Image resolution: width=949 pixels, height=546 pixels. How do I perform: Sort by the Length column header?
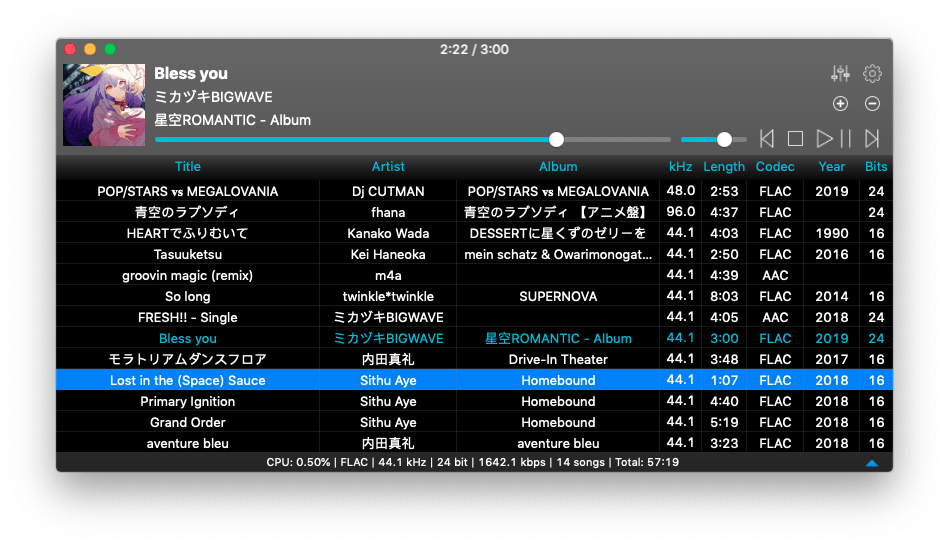tap(724, 166)
